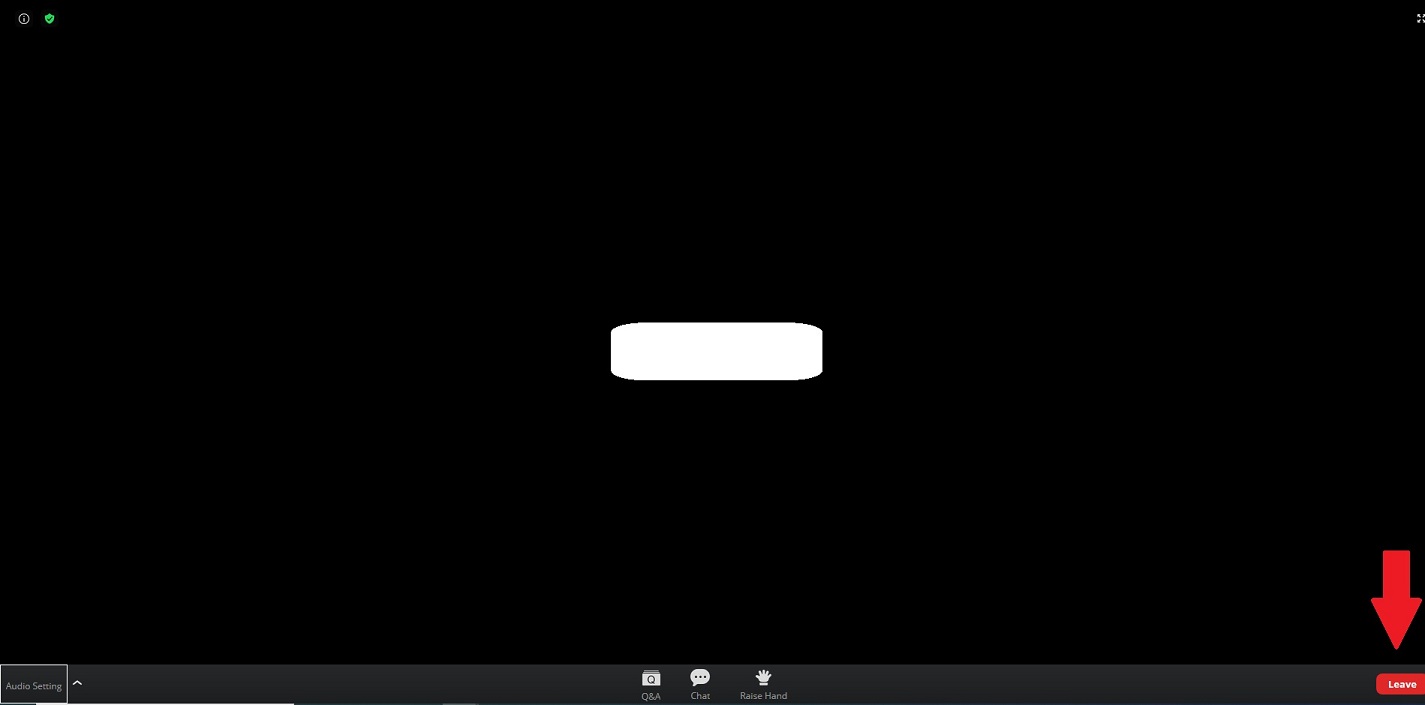
Task: Enter full screen mode via corner icon
Action: (x=1419, y=19)
